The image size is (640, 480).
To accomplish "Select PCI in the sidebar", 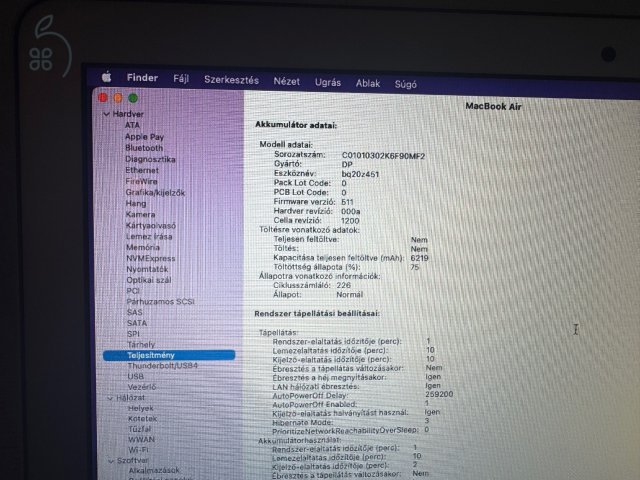I will tap(133, 291).
